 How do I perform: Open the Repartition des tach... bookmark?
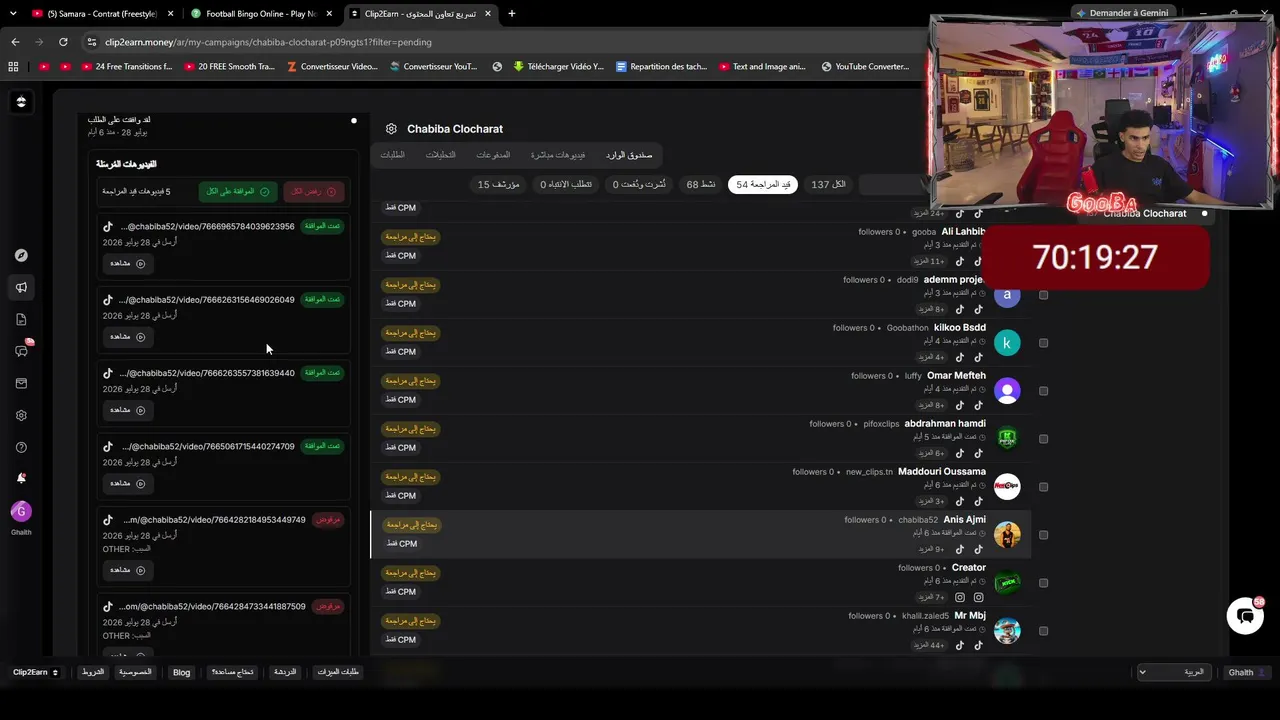tap(661, 67)
